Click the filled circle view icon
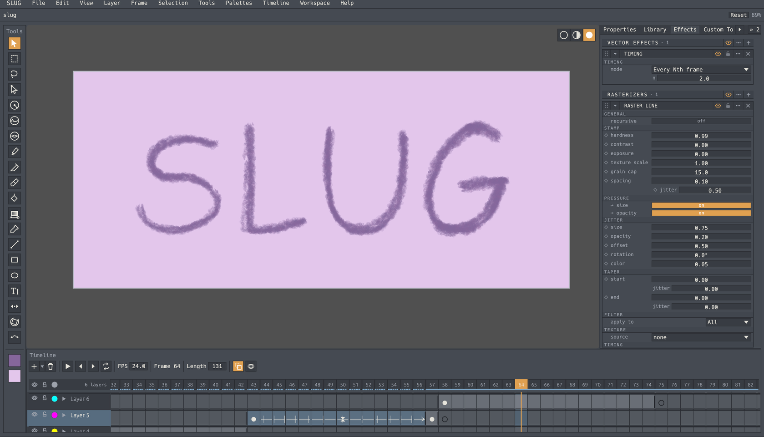This screenshot has width=764, height=437. click(x=589, y=35)
